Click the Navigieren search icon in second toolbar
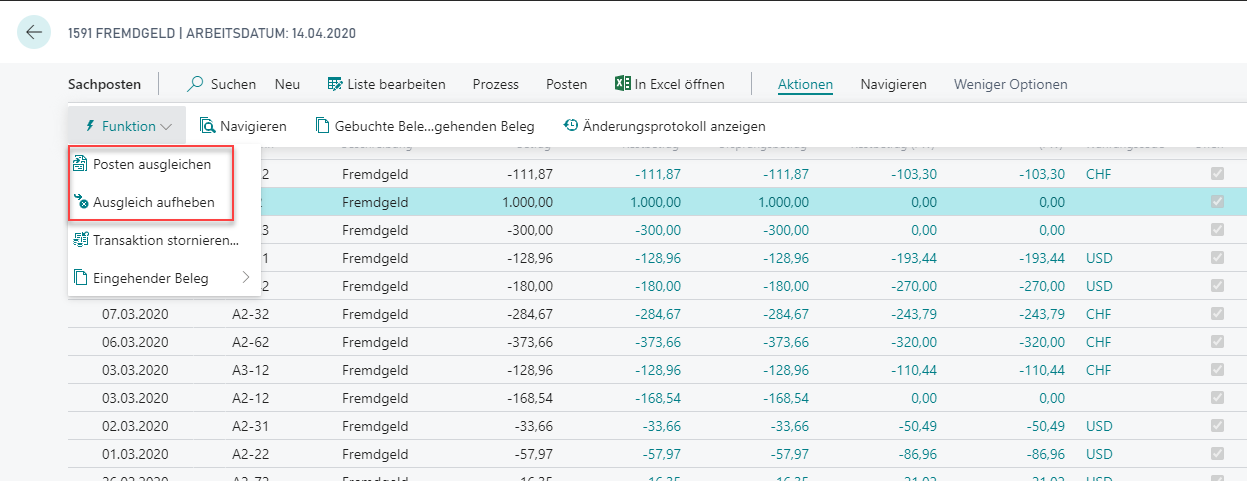 (207, 126)
